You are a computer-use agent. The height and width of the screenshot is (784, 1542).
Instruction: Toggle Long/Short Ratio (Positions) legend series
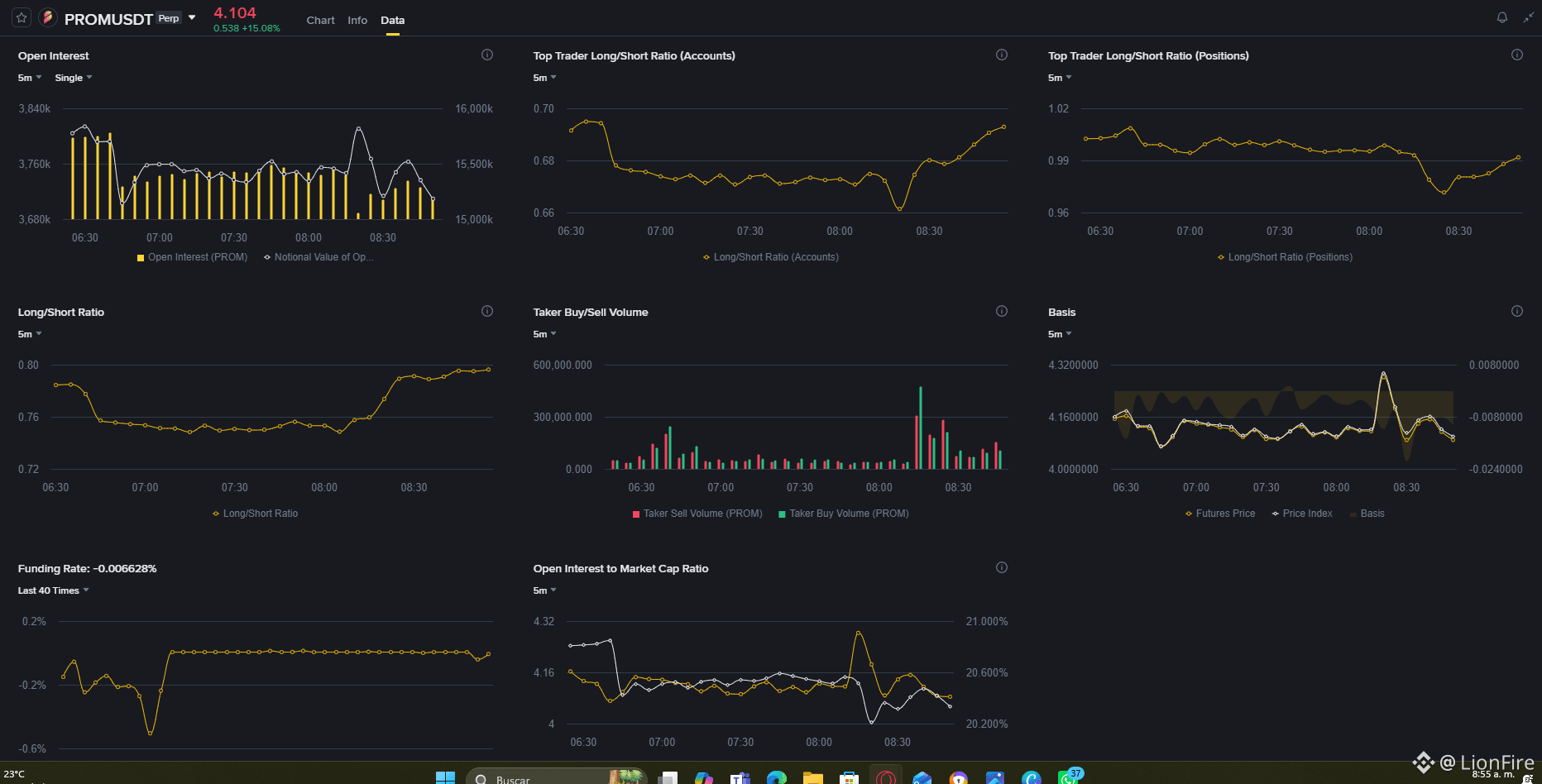pyautogui.click(x=1285, y=257)
